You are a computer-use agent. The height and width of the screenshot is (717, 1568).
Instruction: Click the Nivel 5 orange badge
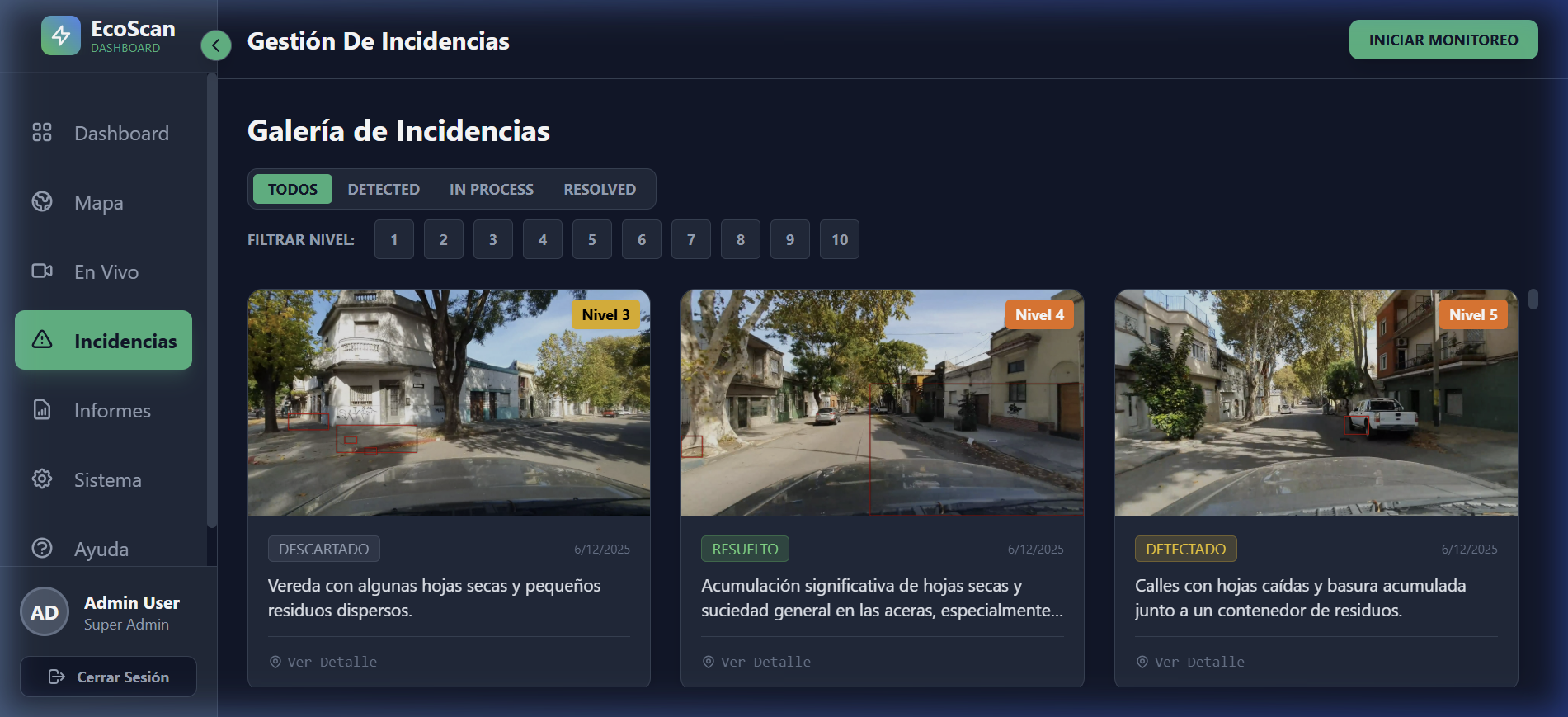click(1473, 314)
